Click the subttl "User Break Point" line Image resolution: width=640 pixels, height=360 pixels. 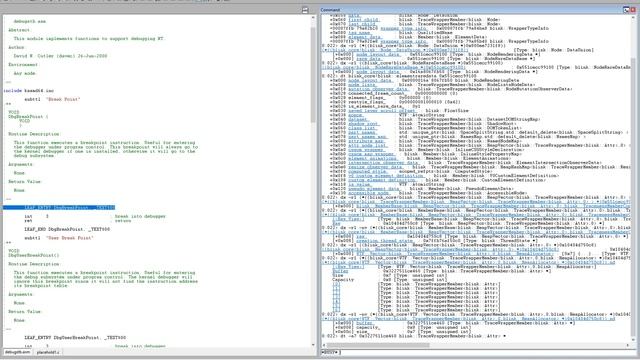tap(59, 238)
